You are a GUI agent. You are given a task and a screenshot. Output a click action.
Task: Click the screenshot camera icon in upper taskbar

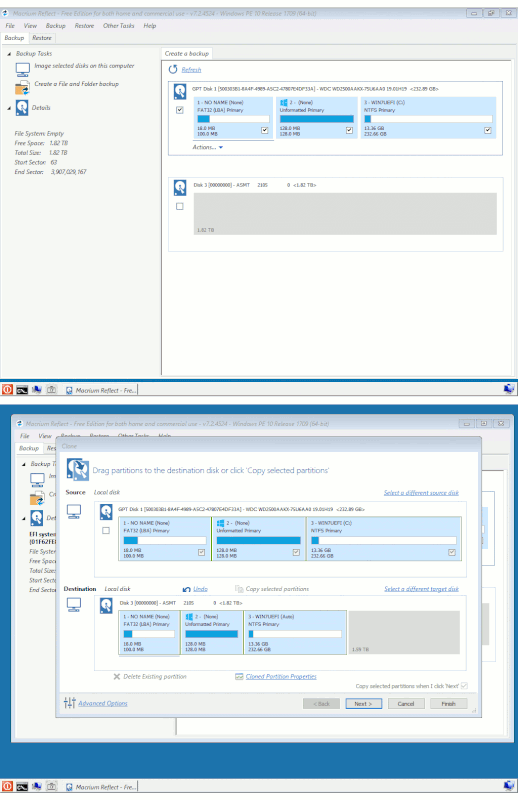[x=51, y=389]
